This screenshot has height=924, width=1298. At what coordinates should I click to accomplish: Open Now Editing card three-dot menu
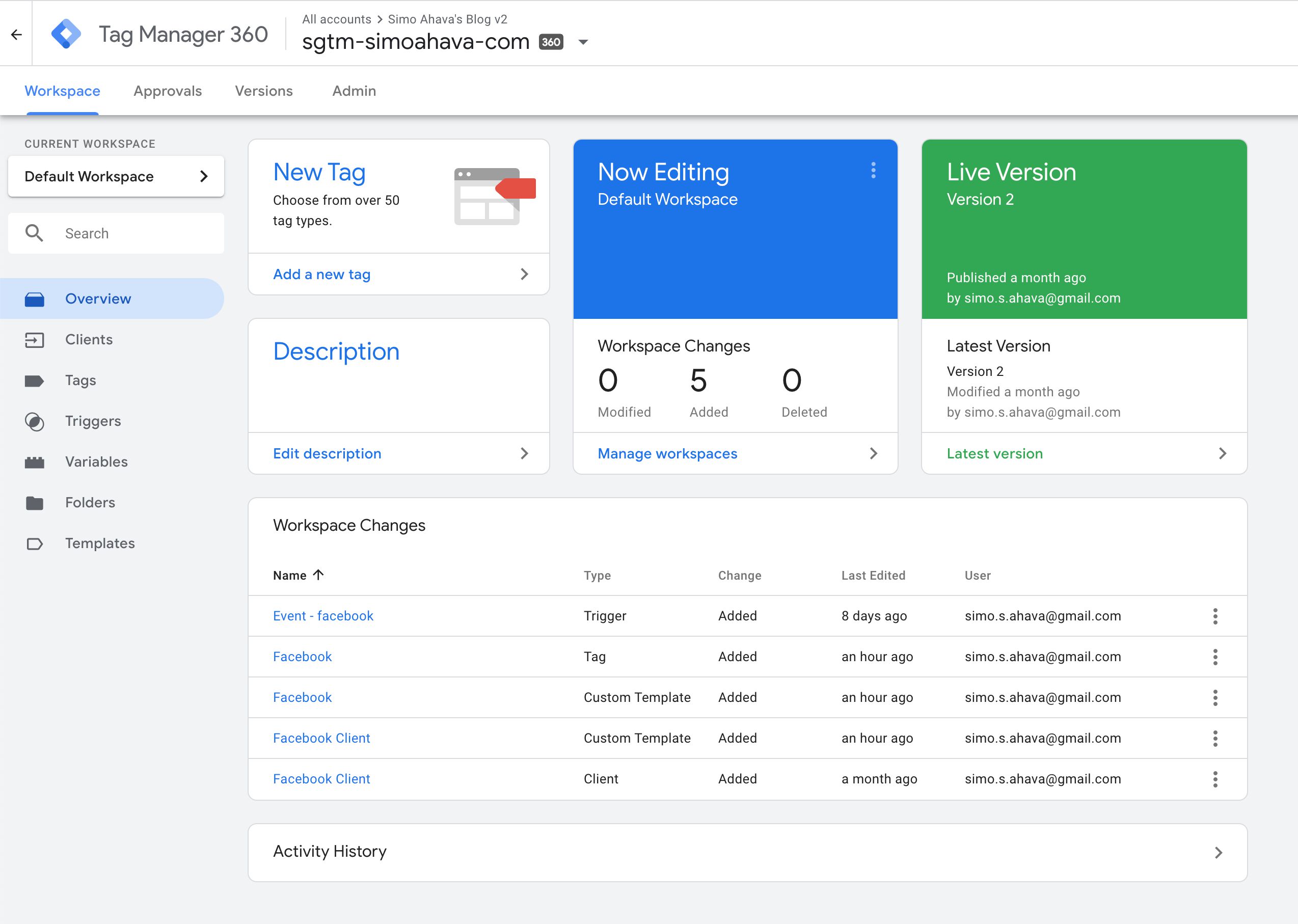point(873,170)
